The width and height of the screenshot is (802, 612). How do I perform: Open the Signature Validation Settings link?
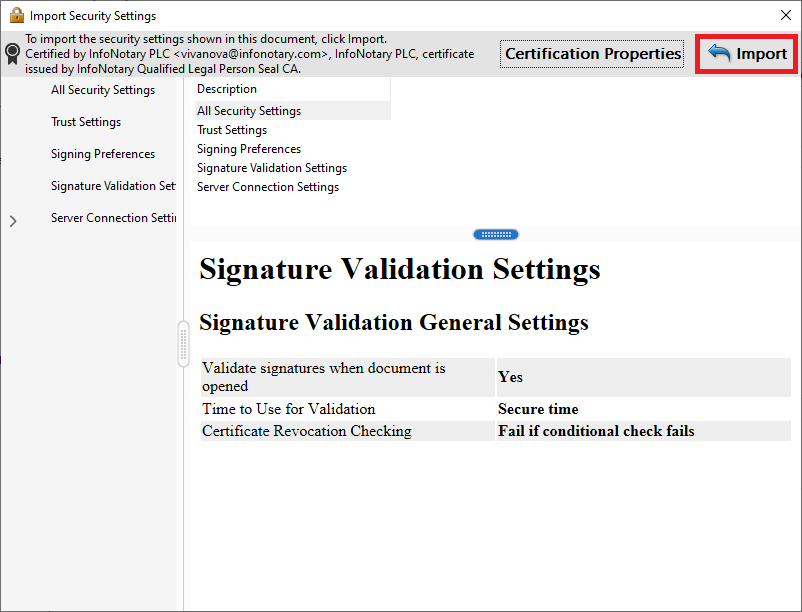pyautogui.click(x=271, y=167)
